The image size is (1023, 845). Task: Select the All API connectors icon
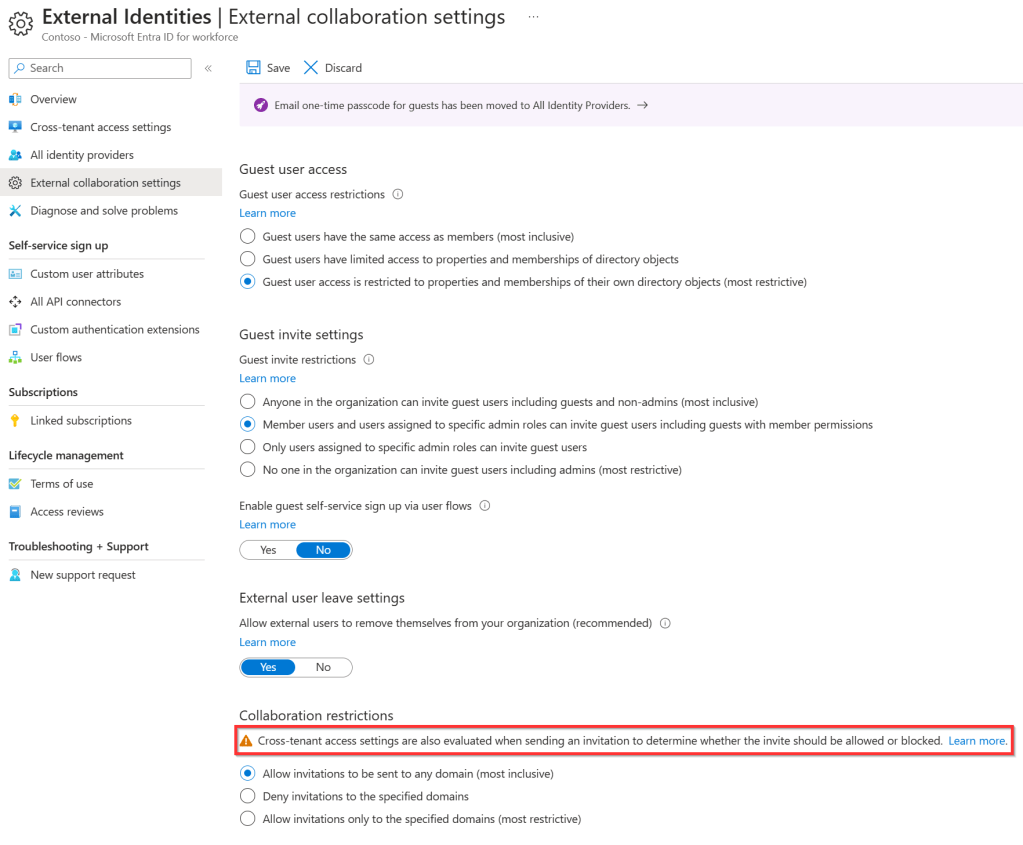(16, 301)
